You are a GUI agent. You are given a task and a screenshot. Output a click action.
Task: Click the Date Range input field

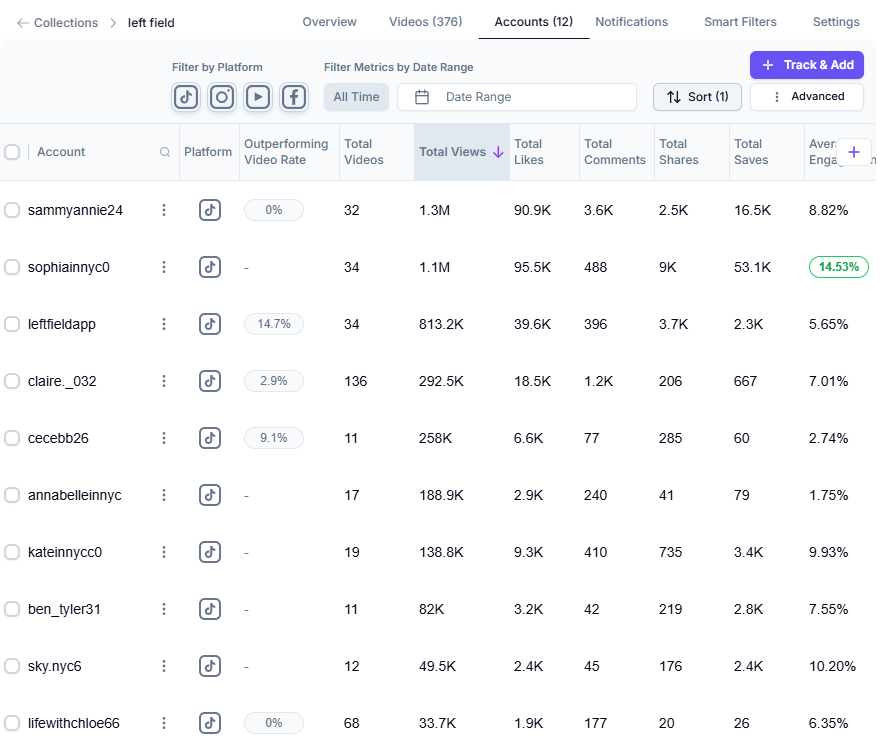pyautogui.click(x=517, y=97)
